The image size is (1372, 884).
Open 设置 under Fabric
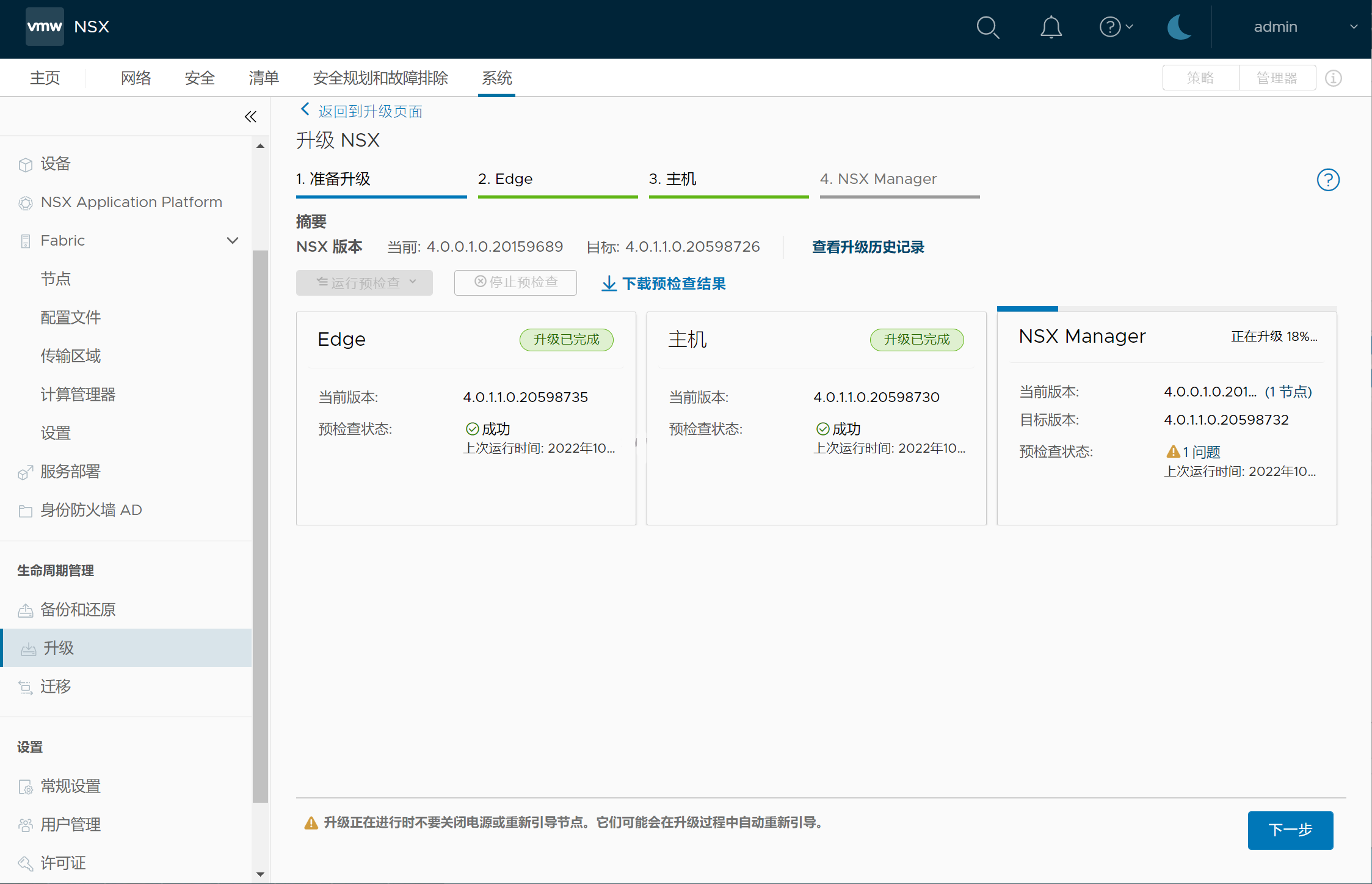point(56,433)
